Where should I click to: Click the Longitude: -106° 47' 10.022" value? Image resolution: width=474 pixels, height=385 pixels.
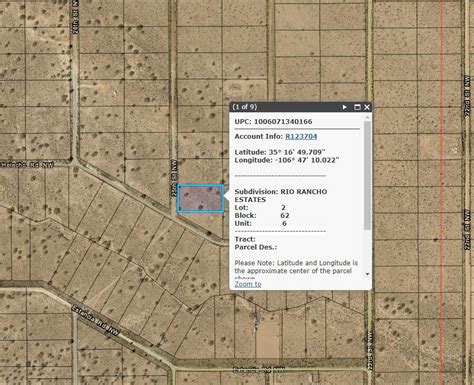[x=287, y=160]
